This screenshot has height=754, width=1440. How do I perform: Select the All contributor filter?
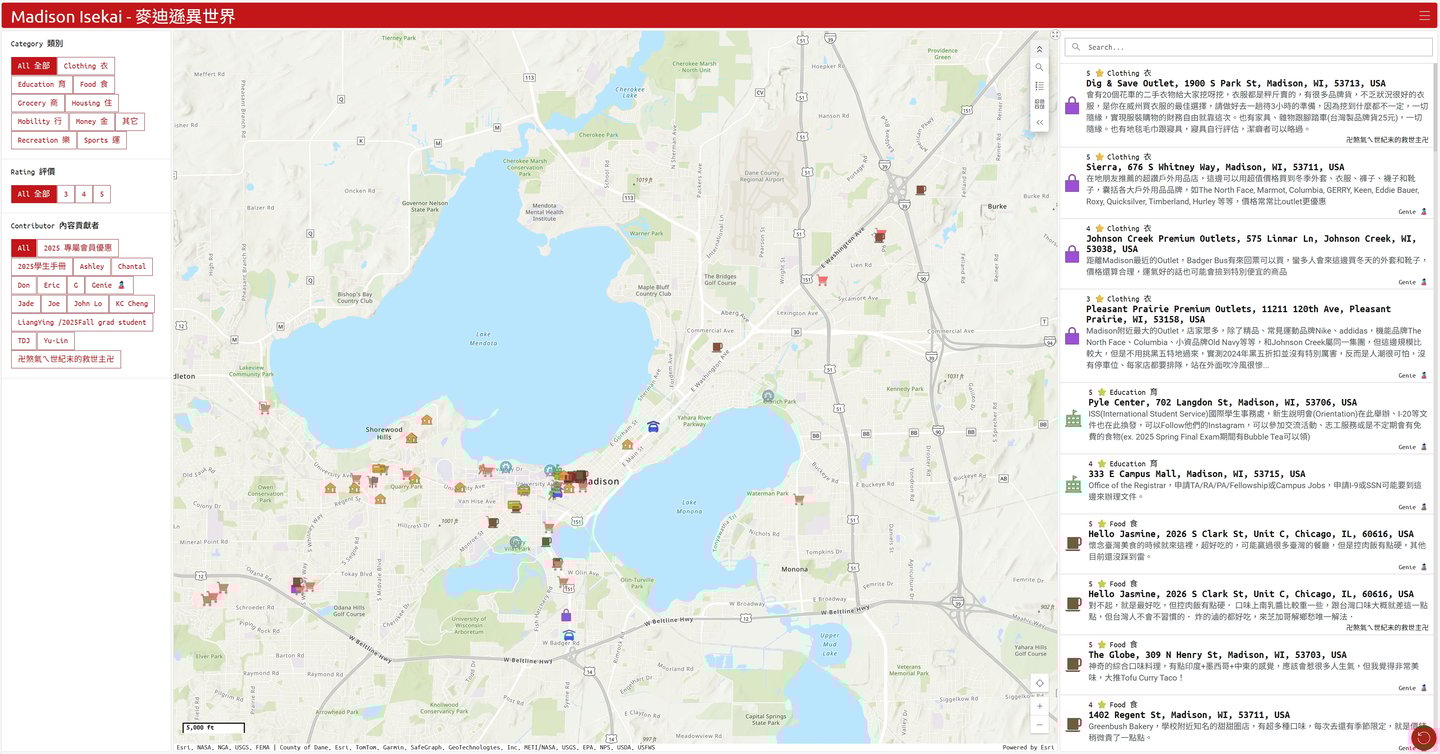[24, 248]
